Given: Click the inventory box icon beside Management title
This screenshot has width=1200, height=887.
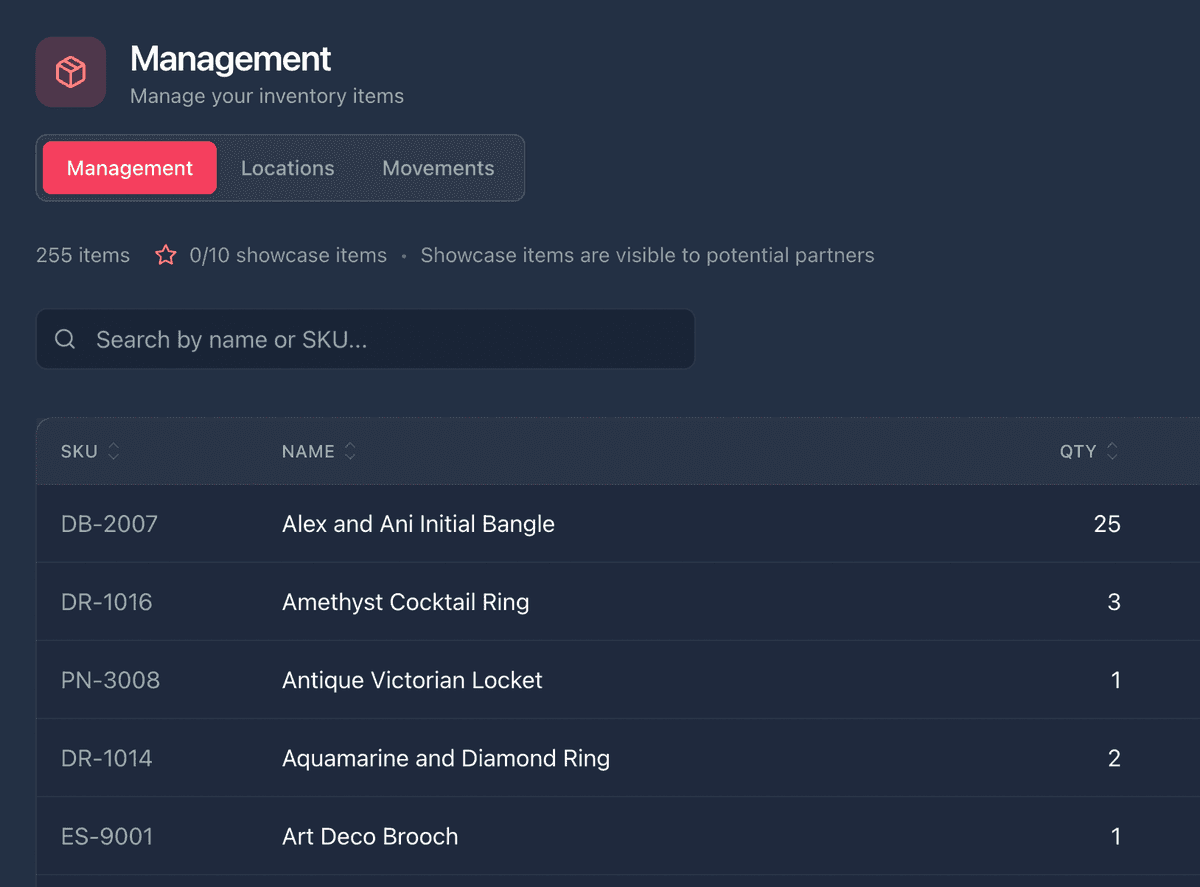Looking at the screenshot, I should [71, 72].
